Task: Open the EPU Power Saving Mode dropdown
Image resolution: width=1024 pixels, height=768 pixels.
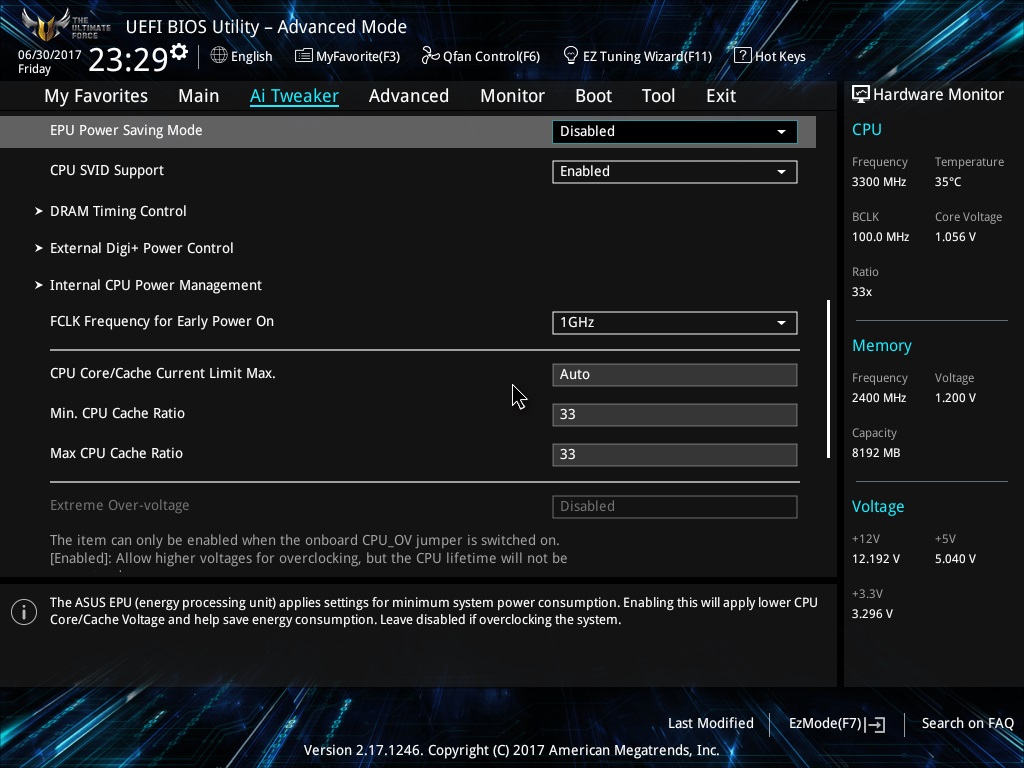Action: tap(674, 131)
